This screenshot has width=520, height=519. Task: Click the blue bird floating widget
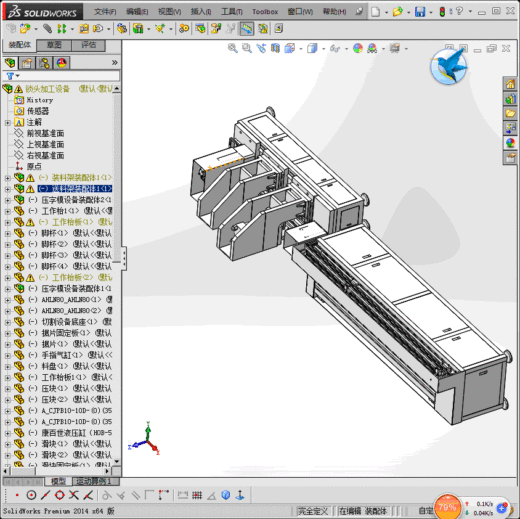(x=449, y=66)
